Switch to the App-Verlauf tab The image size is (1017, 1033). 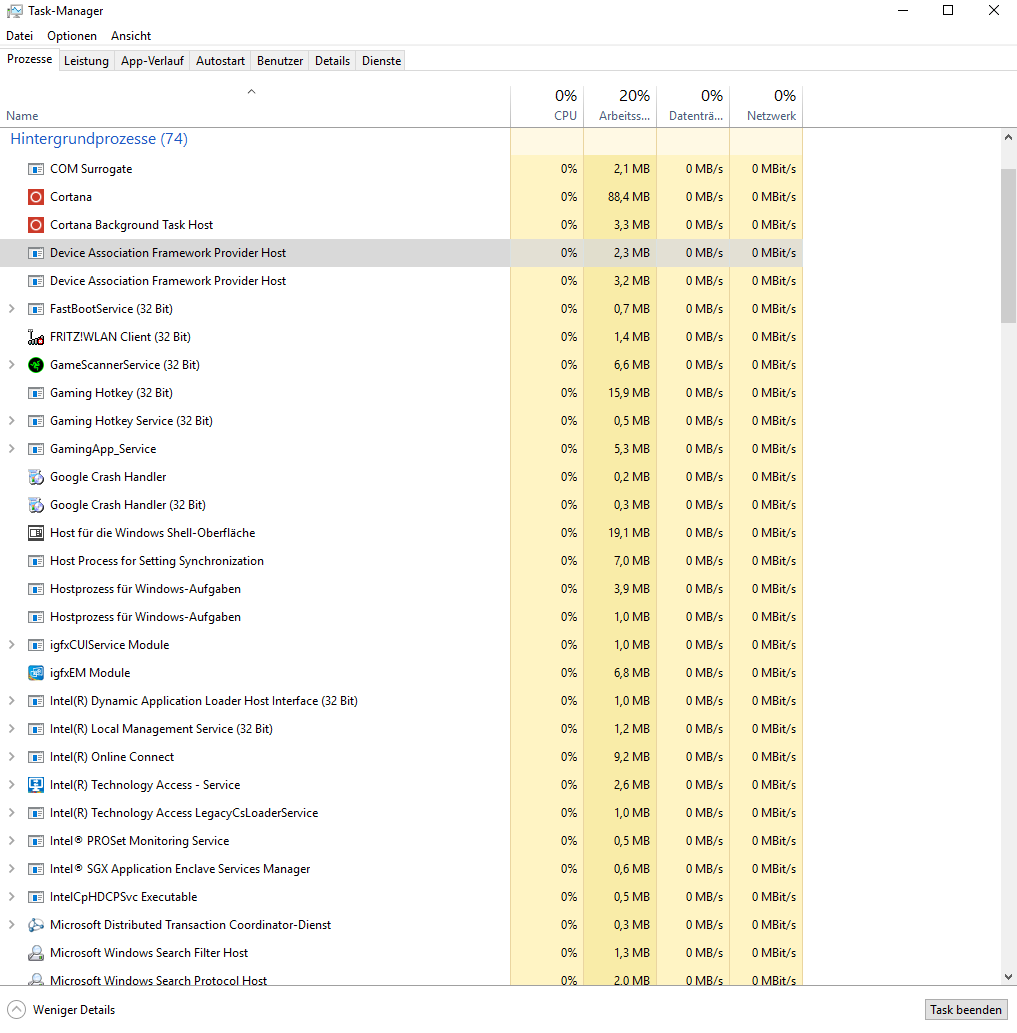click(x=152, y=61)
